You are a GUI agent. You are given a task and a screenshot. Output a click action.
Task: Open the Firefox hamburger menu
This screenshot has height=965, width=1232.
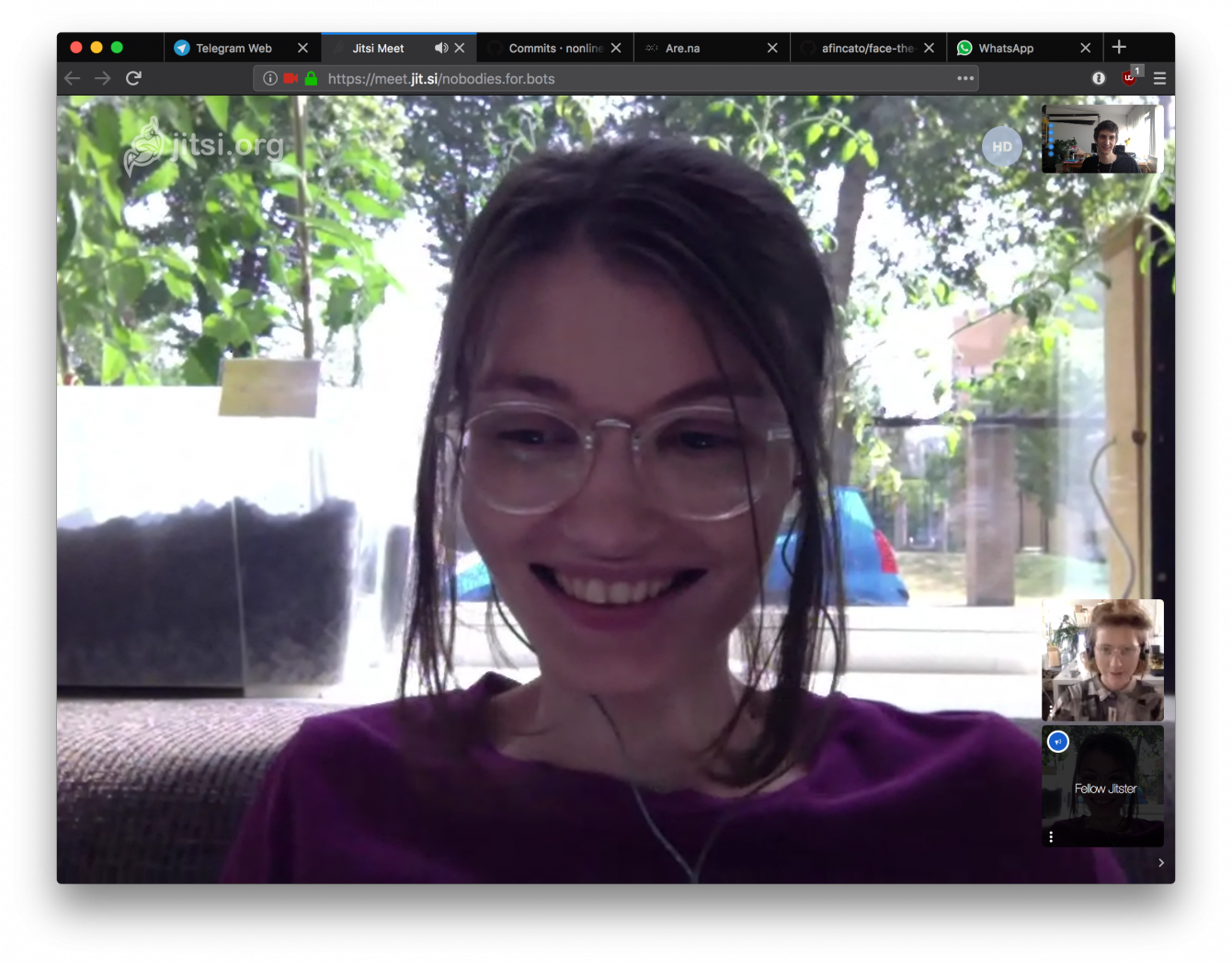click(x=1159, y=78)
